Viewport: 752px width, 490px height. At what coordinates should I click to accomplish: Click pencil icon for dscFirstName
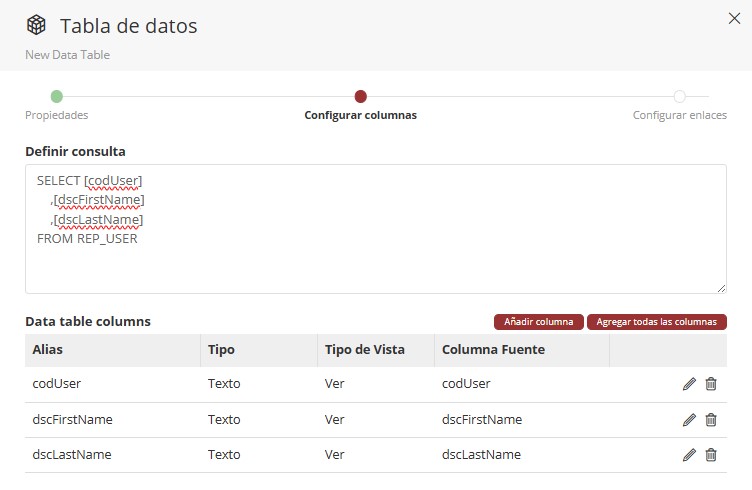pos(689,420)
